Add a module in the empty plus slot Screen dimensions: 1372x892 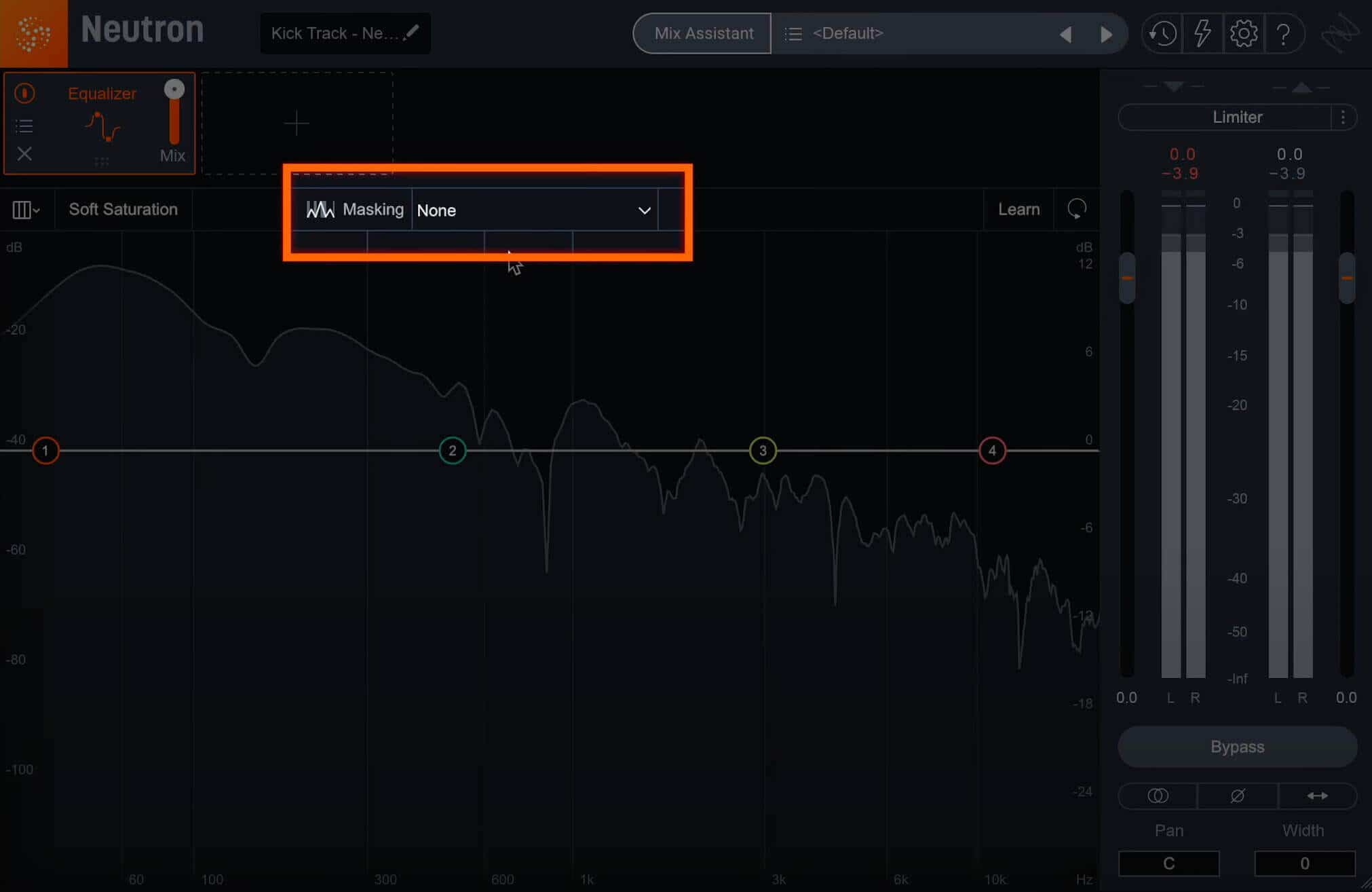coord(297,124)
